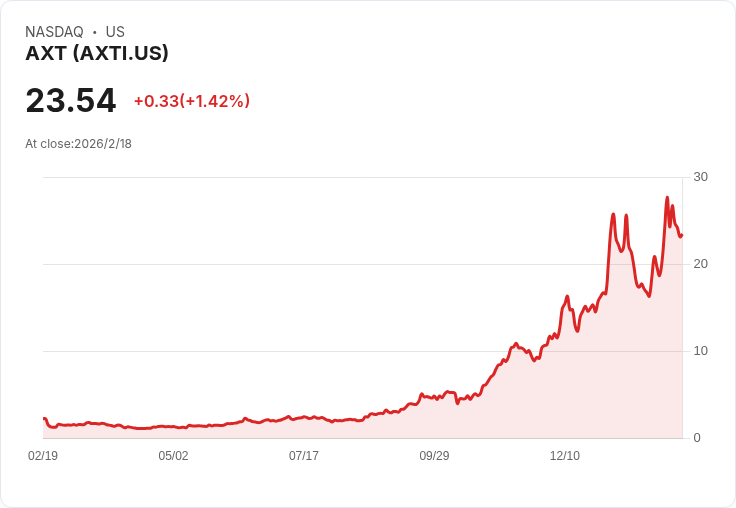Click the 07/17 date label on axis
The height and width of the screenshot is (508, 736).
tap(304, 455)
